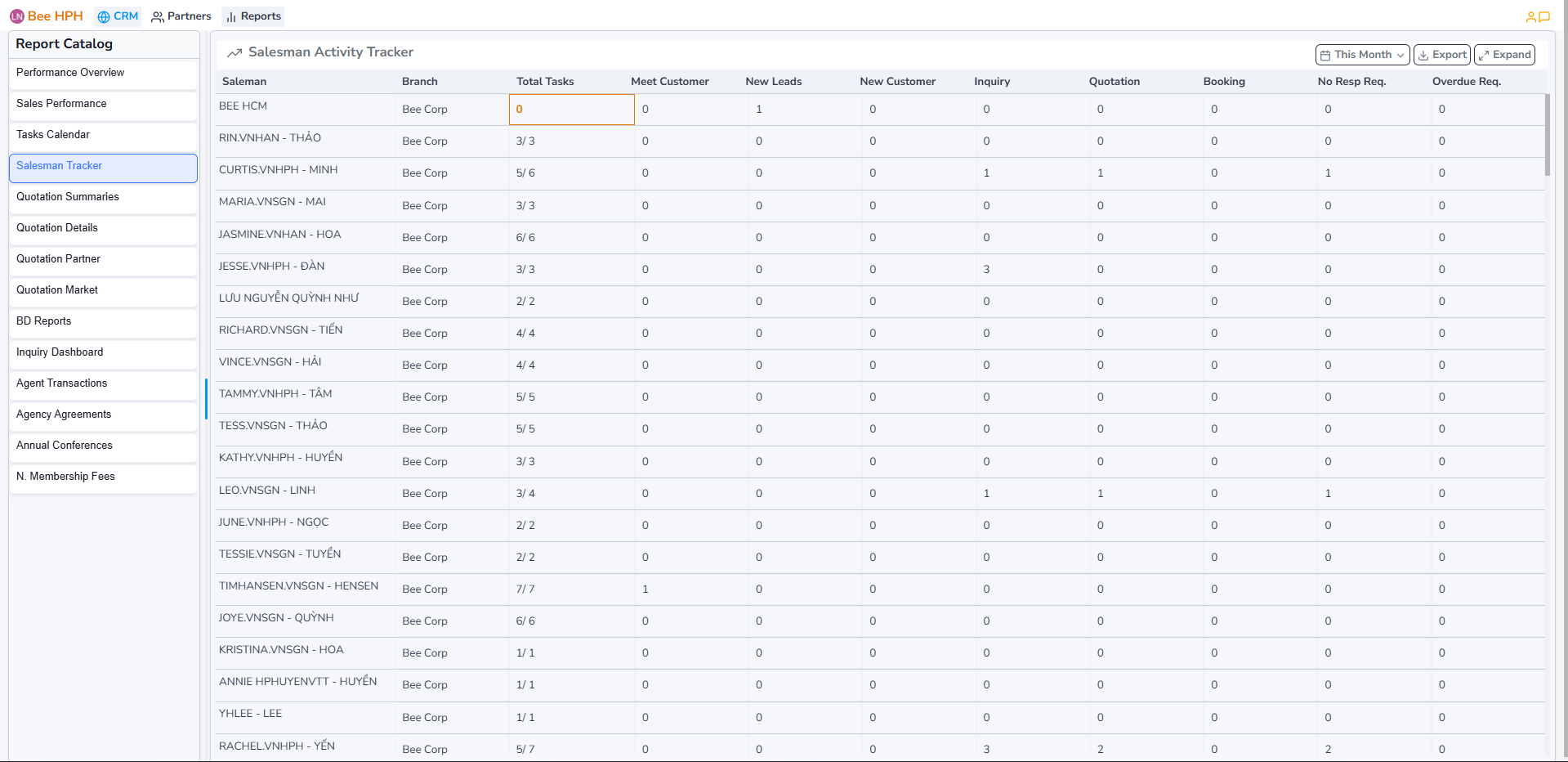
Task: Switch to the Reports tab
Action: coord(252,16)
